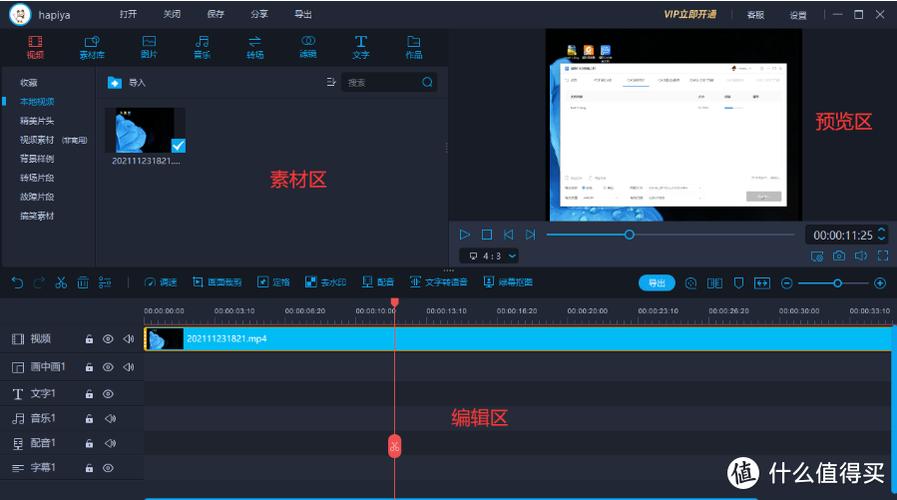Open the 作品 works tab
The image size is (897, 500).
tap(414, 47)
